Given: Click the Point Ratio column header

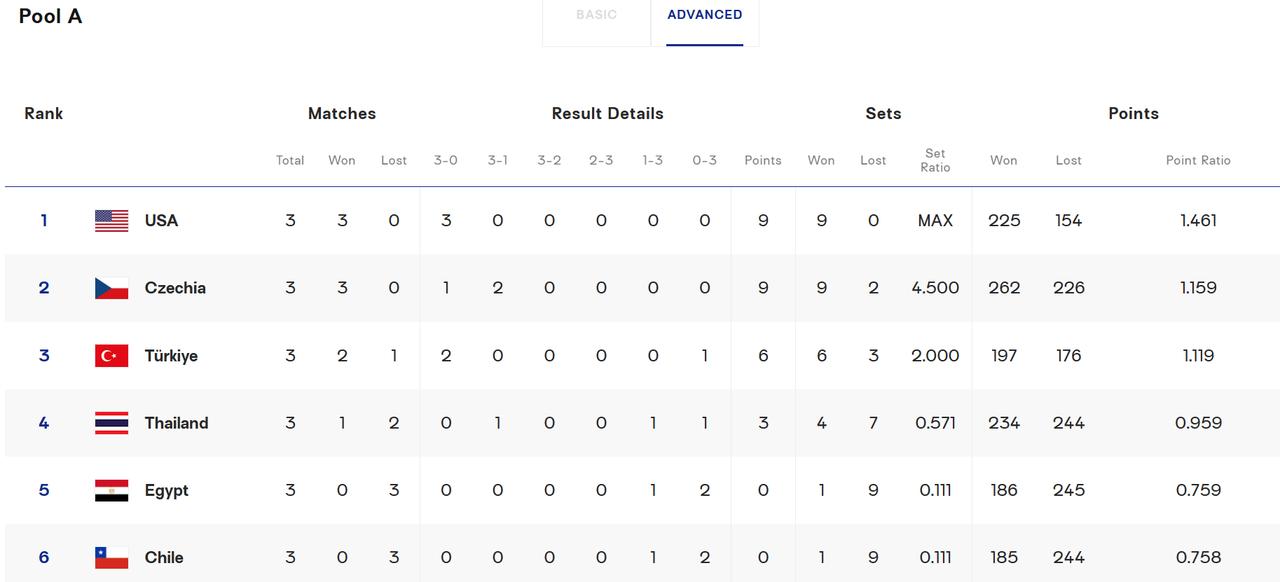Looking at the screenshot, I should tap(1198, 160).
